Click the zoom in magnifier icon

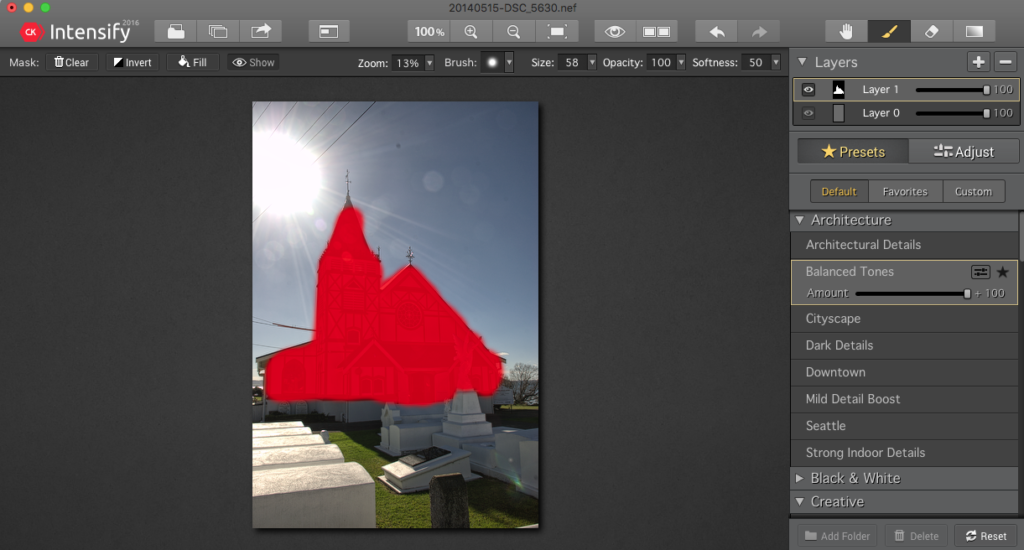click(x=471, y=31)
